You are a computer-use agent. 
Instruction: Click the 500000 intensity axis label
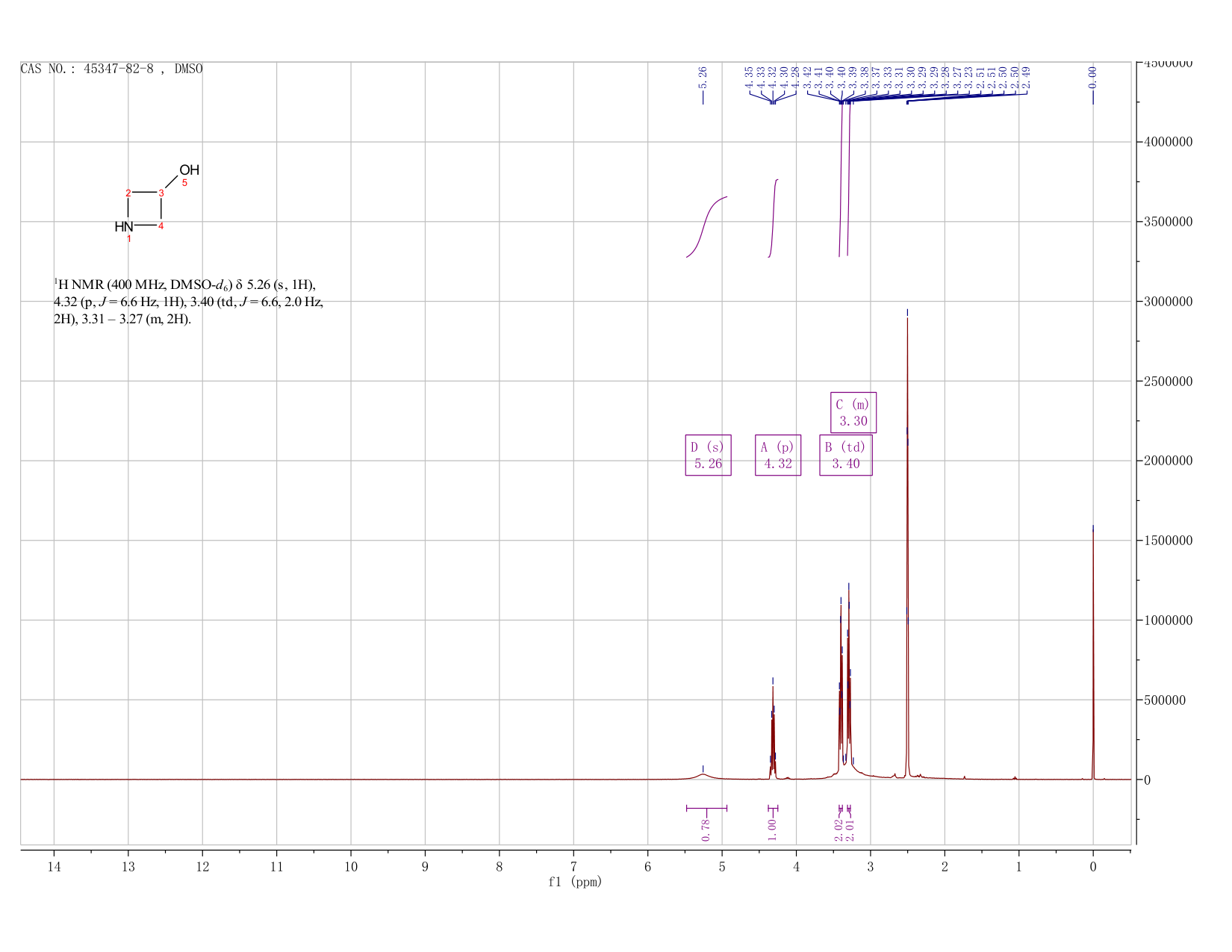point(1165,700)
